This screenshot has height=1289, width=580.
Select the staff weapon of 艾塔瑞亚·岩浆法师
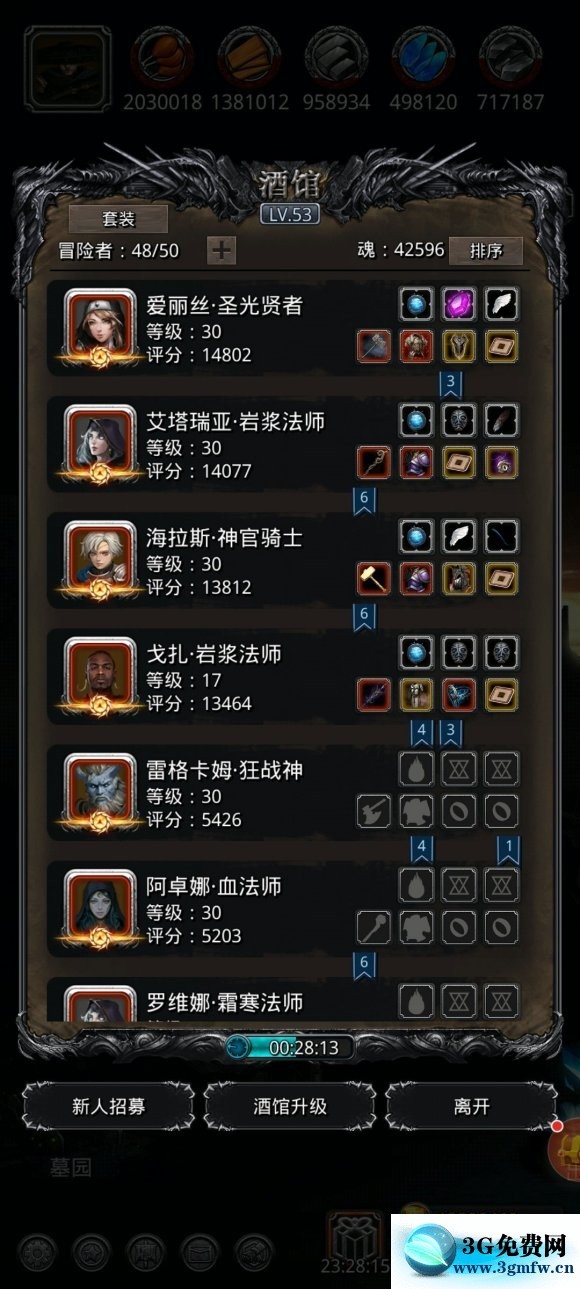tap(374, 462)
